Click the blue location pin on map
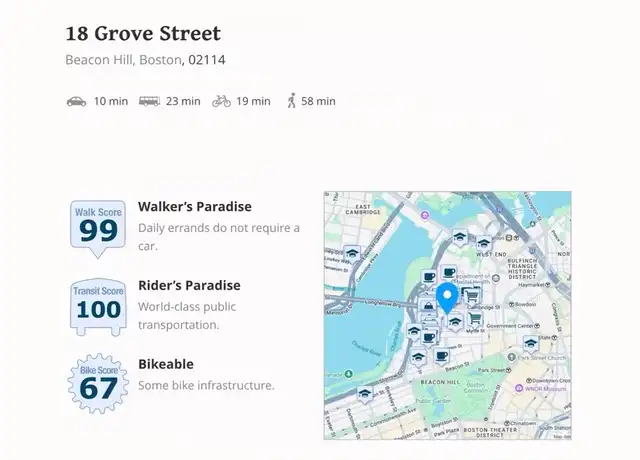Viewport: 640px width, 460px height. [x=447, y=298]
